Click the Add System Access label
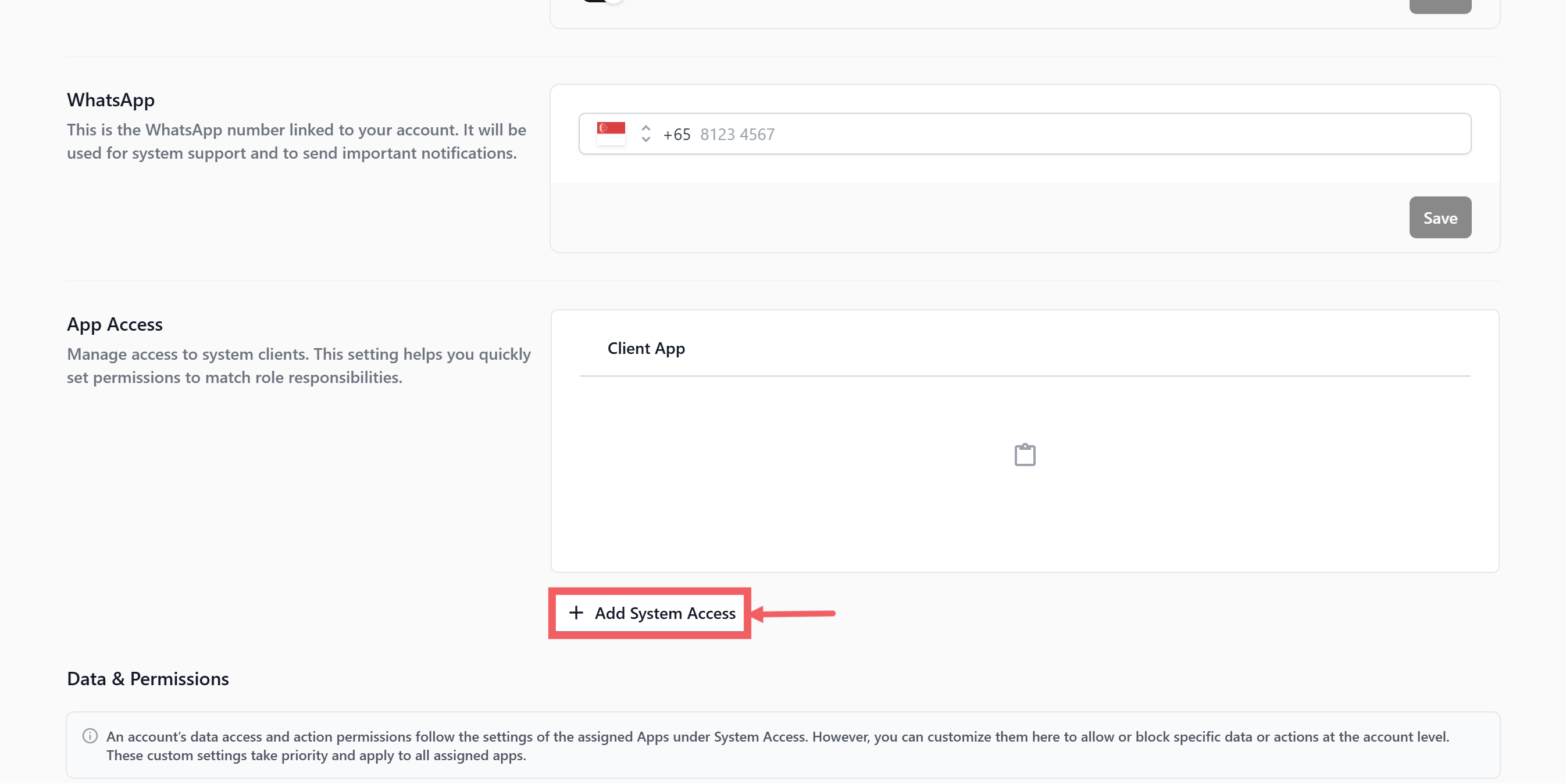The height and width of the screenshot is (784, 1566). (665, 613)
